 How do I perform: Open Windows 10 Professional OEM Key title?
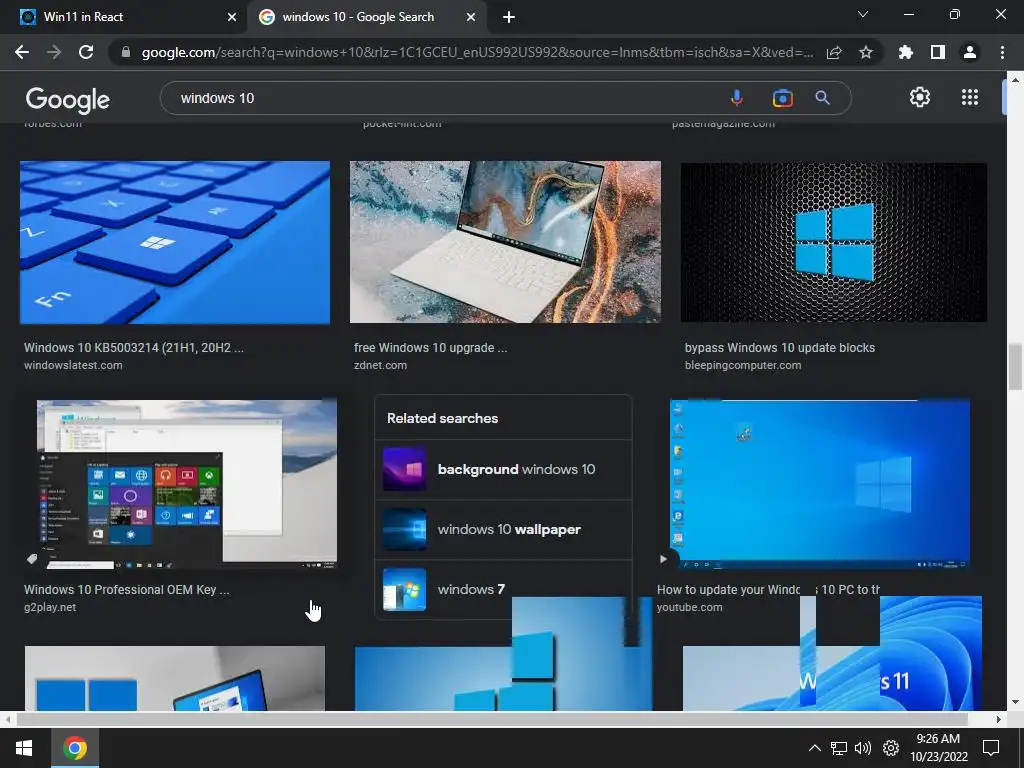click(127, 590)
